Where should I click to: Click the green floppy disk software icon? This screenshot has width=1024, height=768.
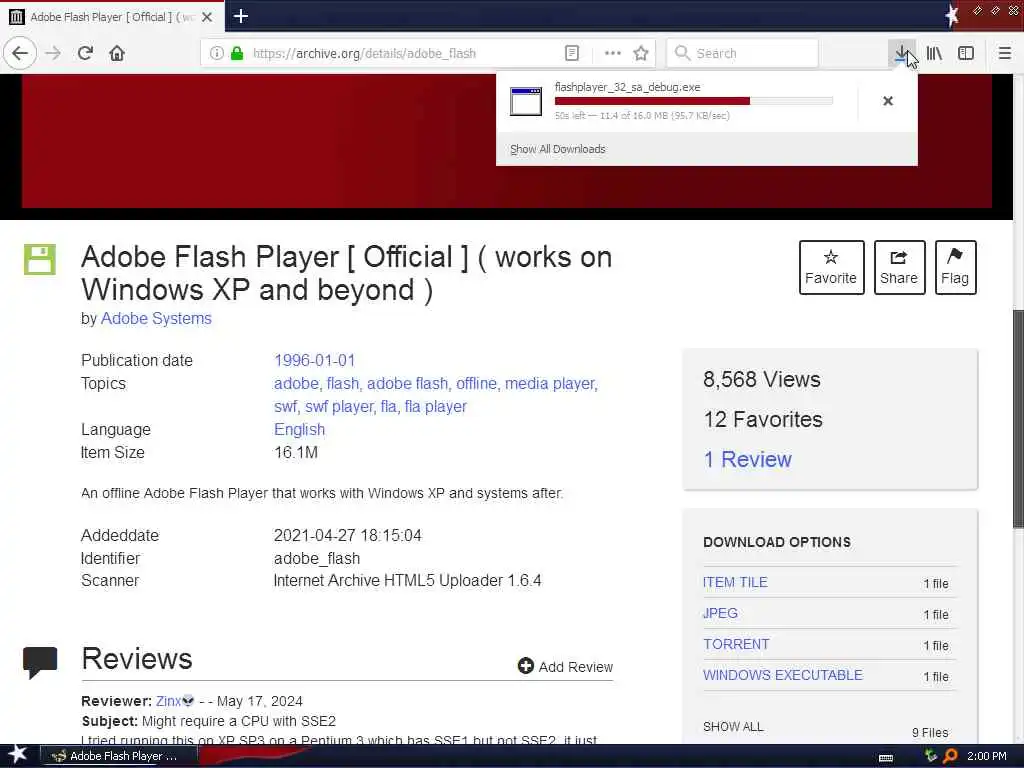[40, 259]
